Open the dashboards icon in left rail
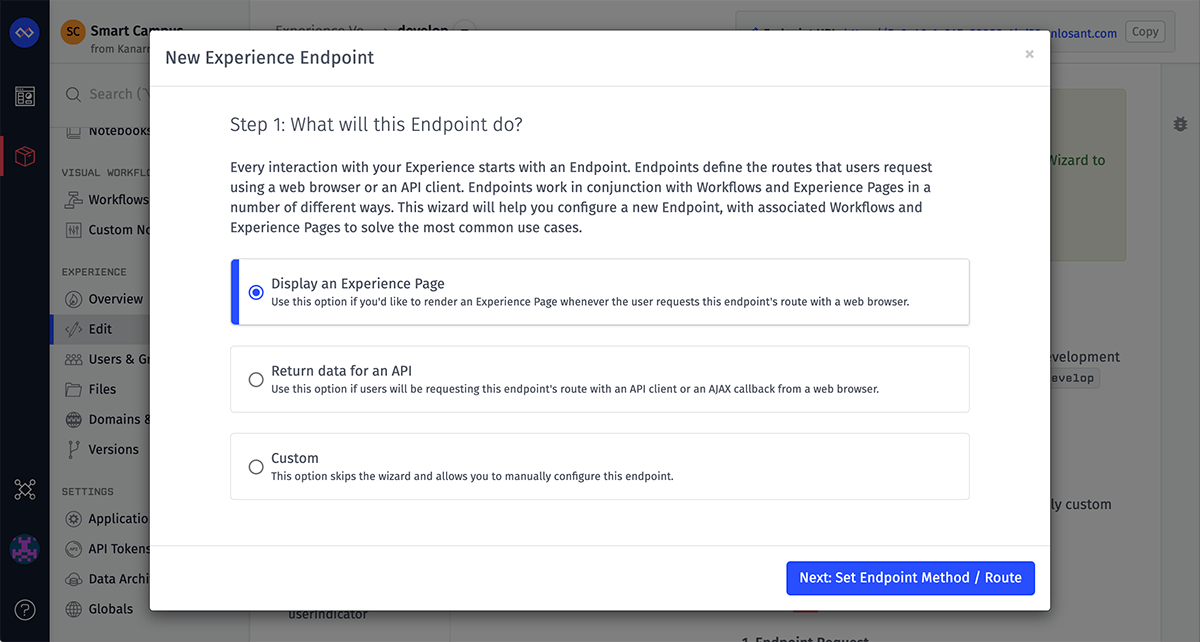The image size is (1200, 642). tap(24, 97)
